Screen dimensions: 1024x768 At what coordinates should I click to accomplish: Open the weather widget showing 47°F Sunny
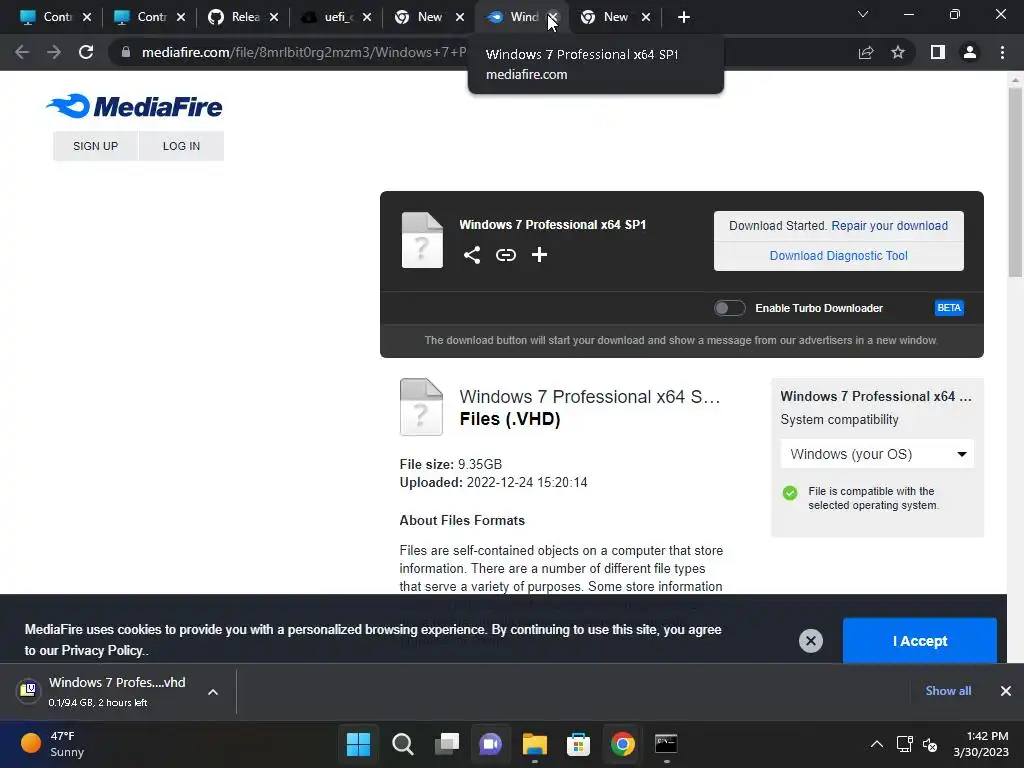[54, 744]
